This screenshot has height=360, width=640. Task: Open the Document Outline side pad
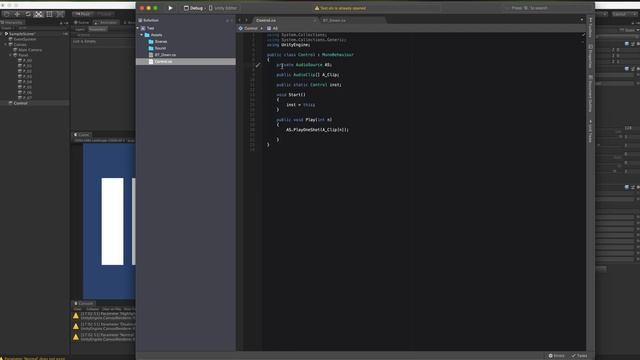coord(591,94)
